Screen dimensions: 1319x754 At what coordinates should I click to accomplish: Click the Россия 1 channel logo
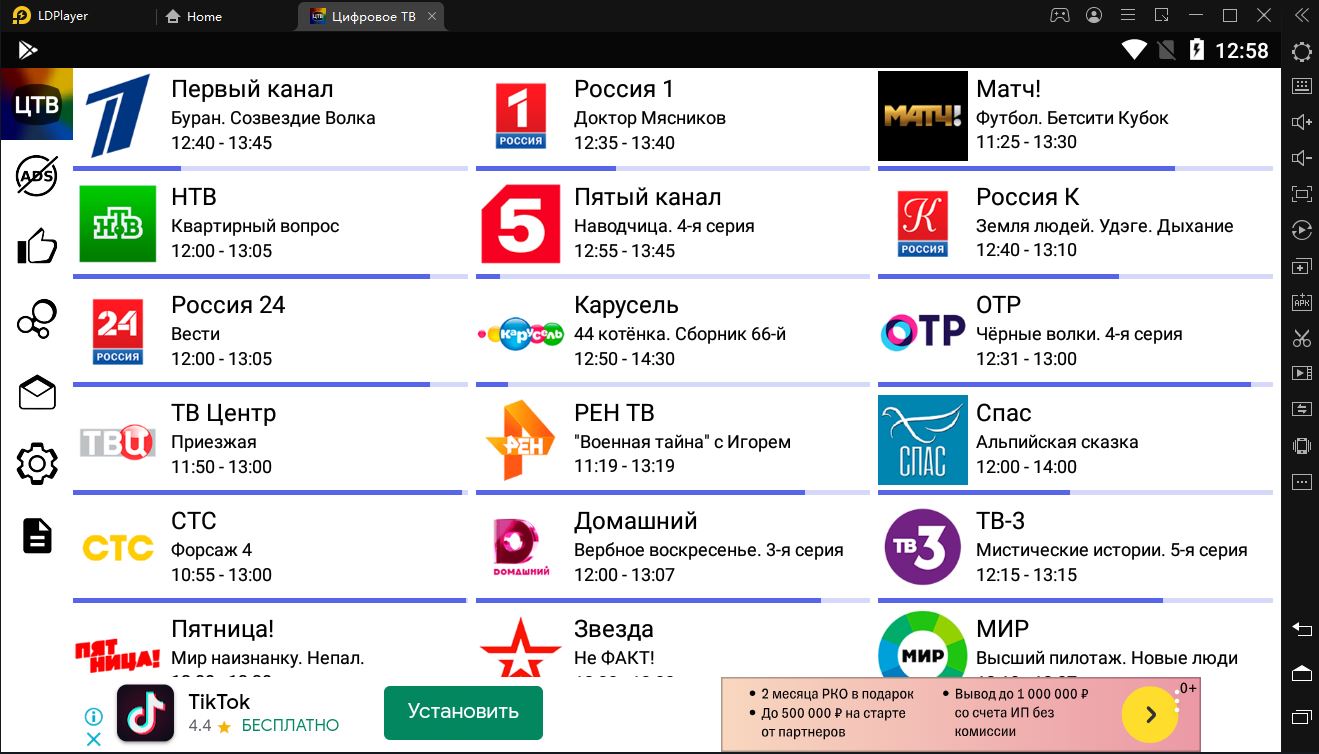coord(520,116)
